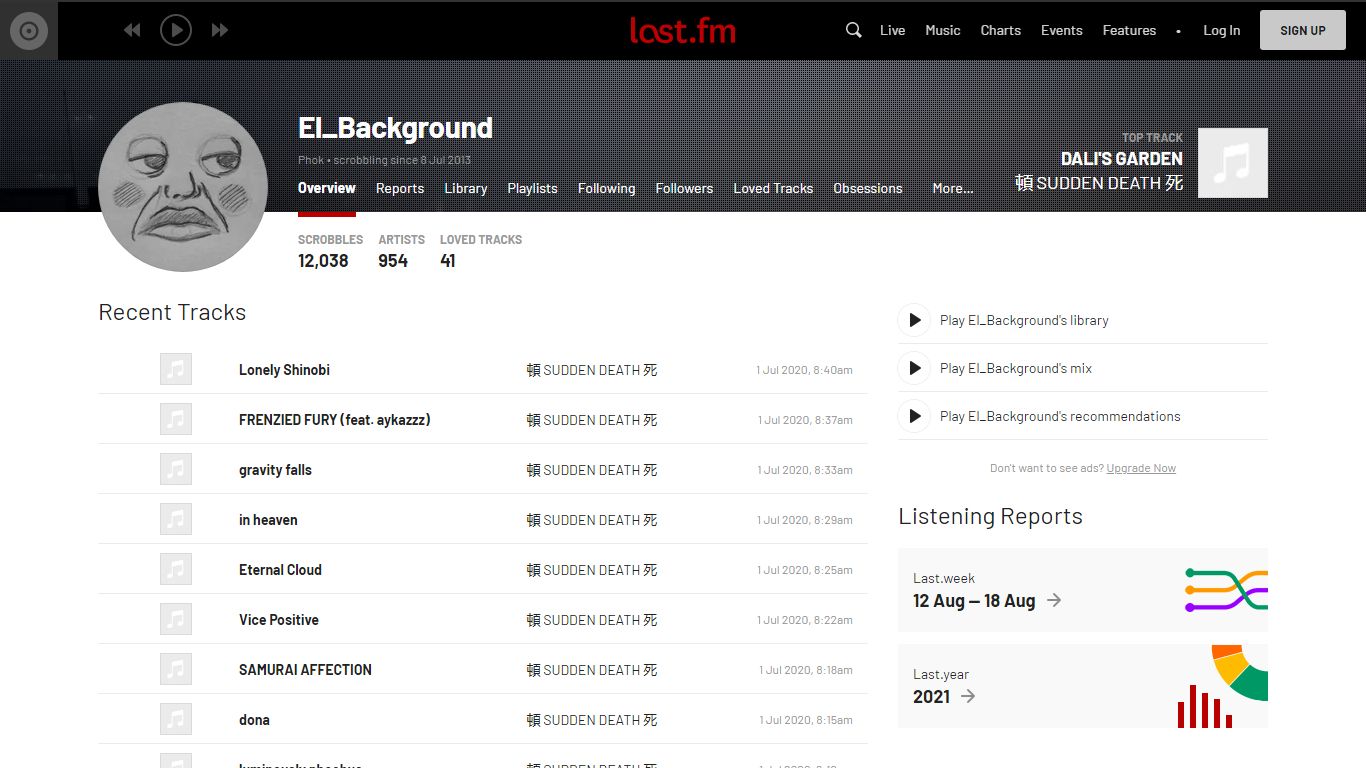Switch to the Library tab
1366x768 pixels.
pos(466,188)
